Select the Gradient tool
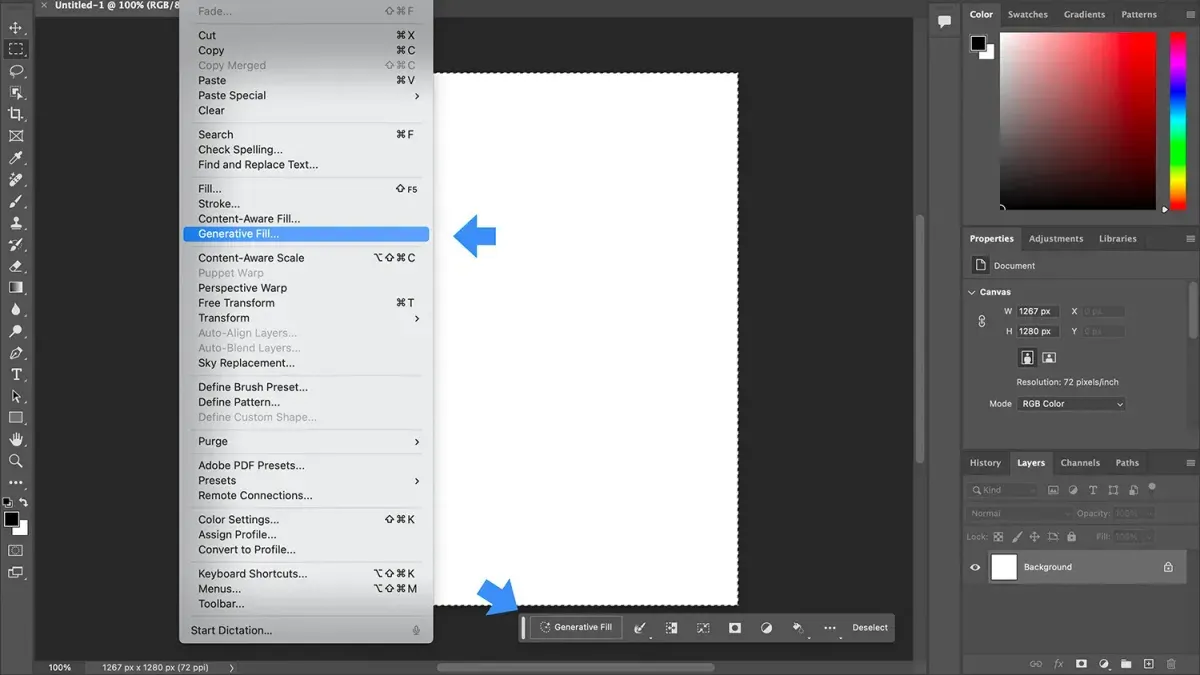Screen dimensions: 1200x675 click(x=16, y=288)
